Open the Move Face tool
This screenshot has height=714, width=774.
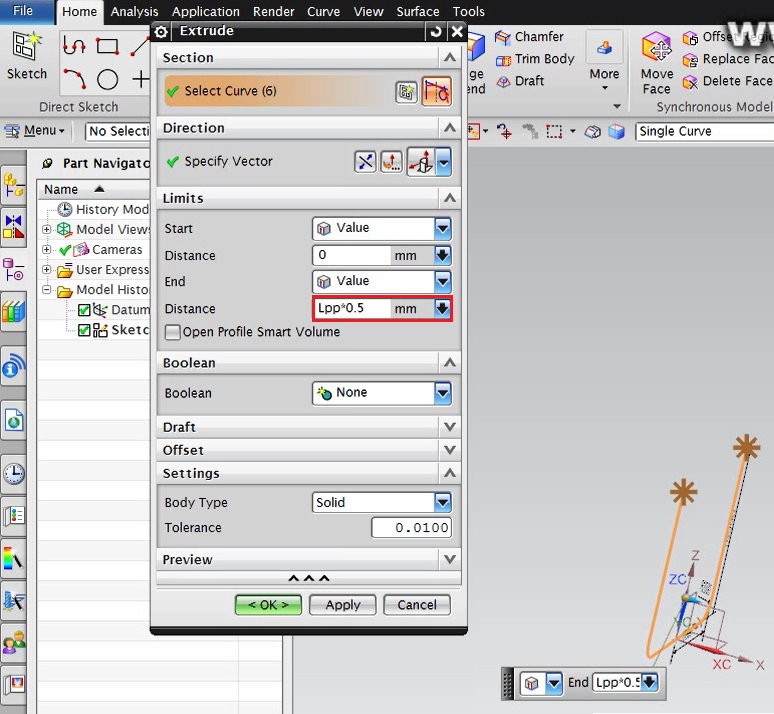(657, 63)
